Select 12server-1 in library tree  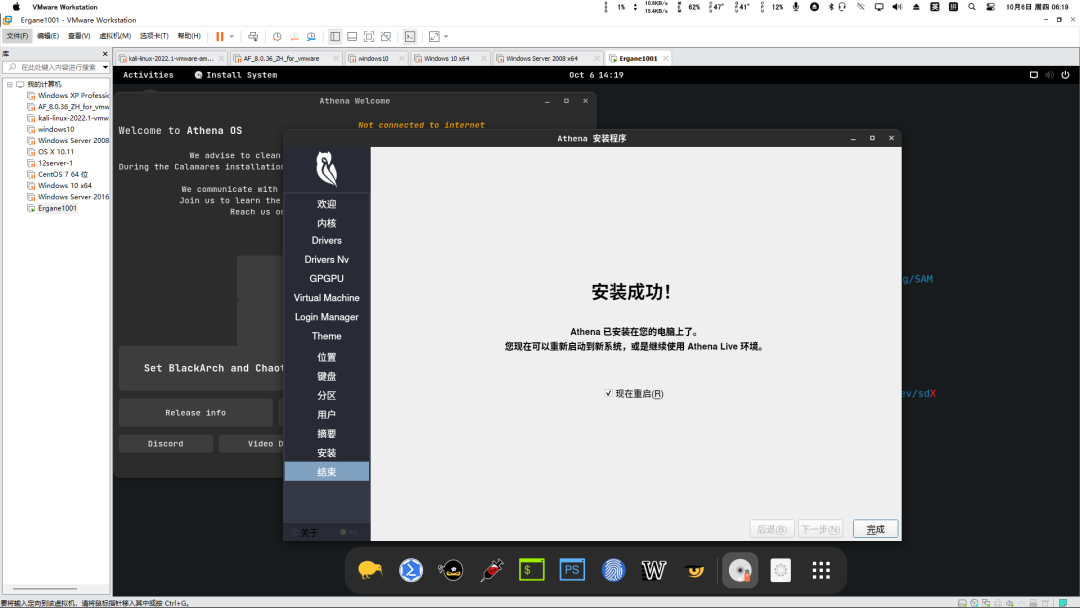coord(55,163)
